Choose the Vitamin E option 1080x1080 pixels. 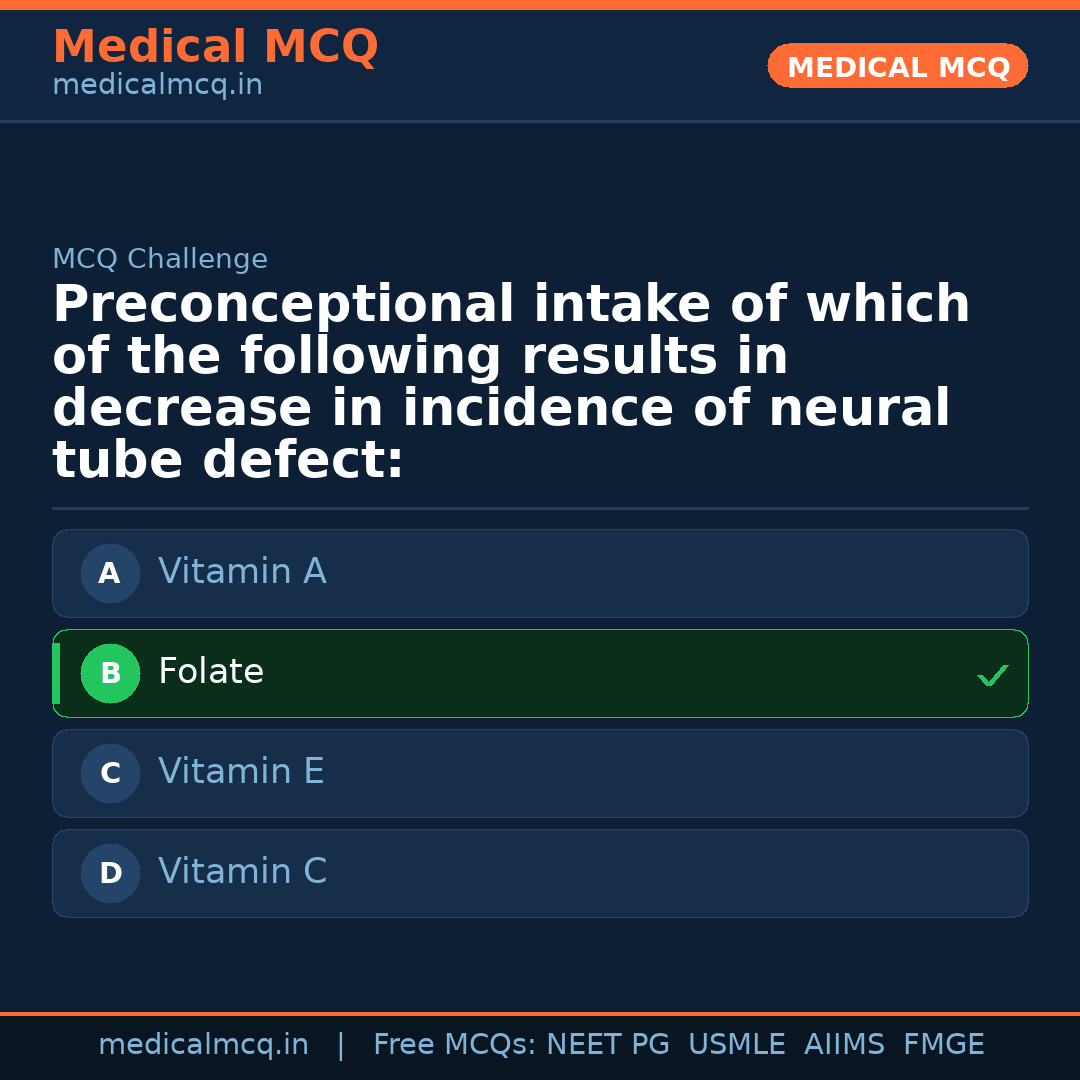pos(540,773)
